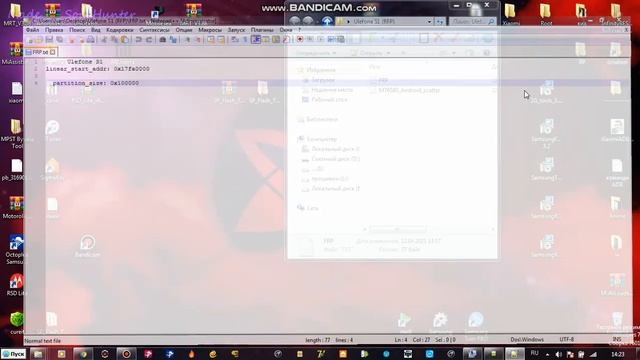The height and width of the screenshot is (360, 640).
Task: Click the Print toolbar icon
Action: coord(91,40)
